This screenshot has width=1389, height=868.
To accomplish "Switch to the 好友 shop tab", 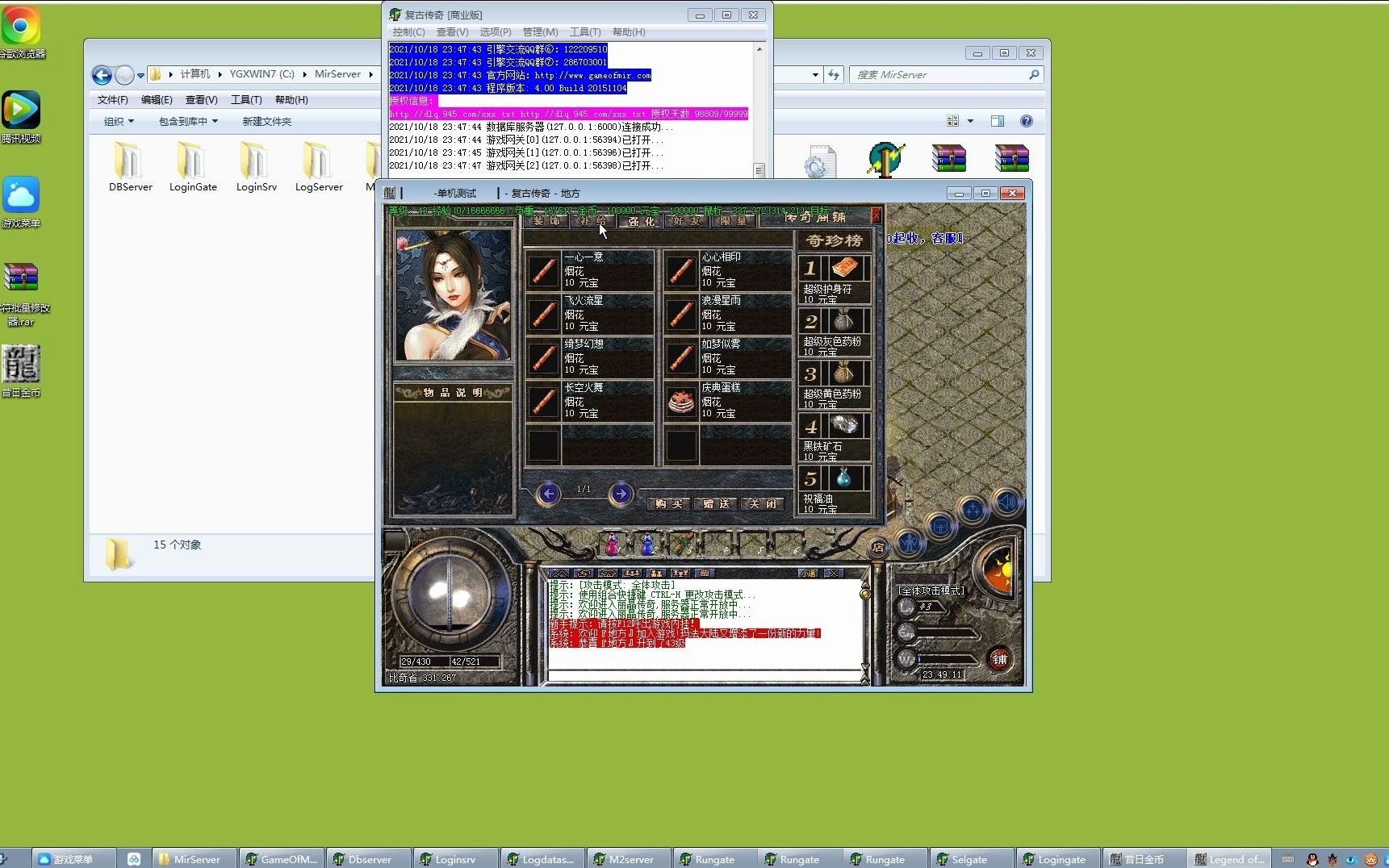I will point(688,220).
